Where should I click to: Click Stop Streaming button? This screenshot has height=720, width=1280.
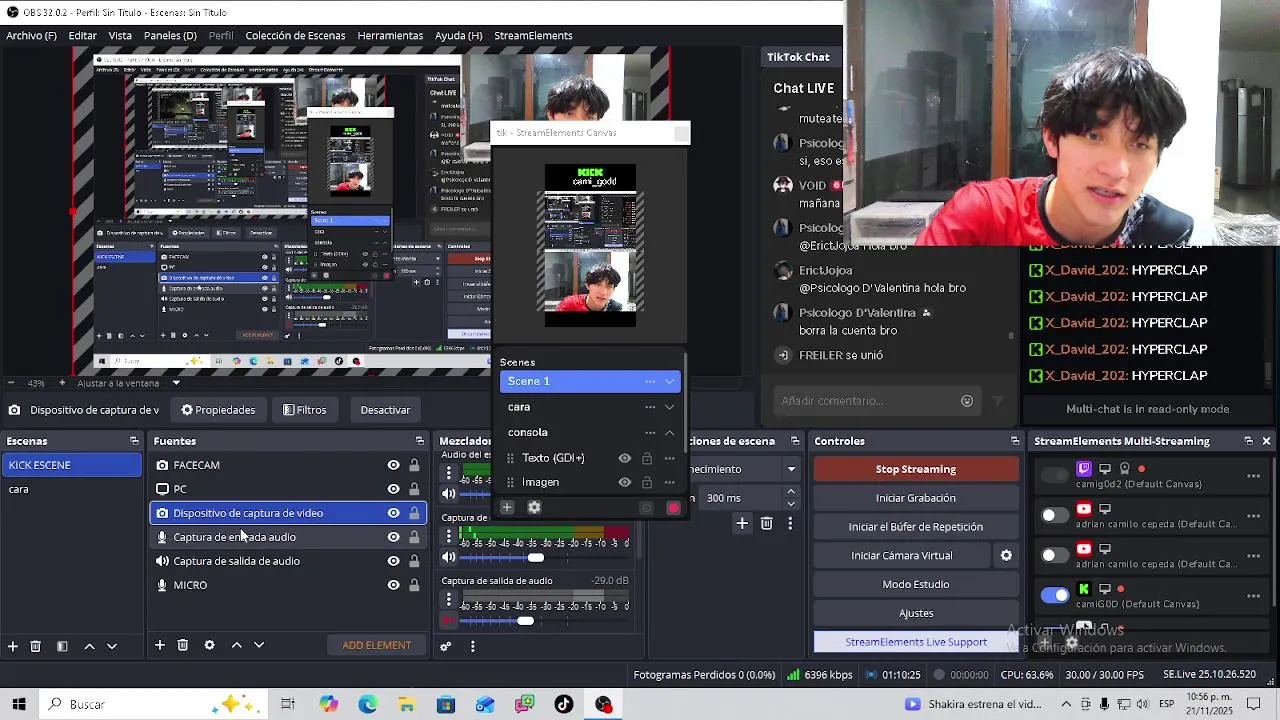pos(916,469)
